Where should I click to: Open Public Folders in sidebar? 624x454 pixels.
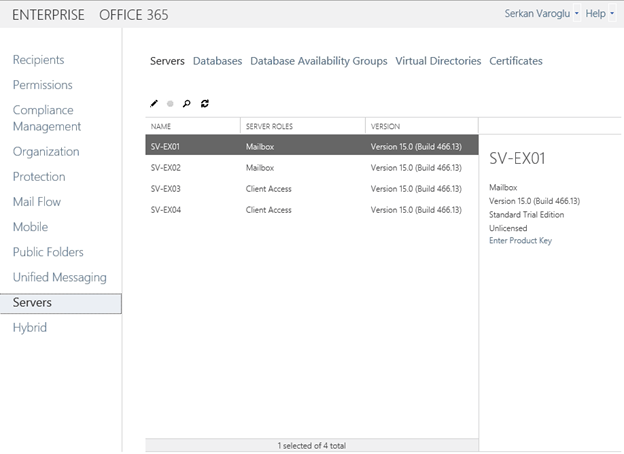coord(48,252)
